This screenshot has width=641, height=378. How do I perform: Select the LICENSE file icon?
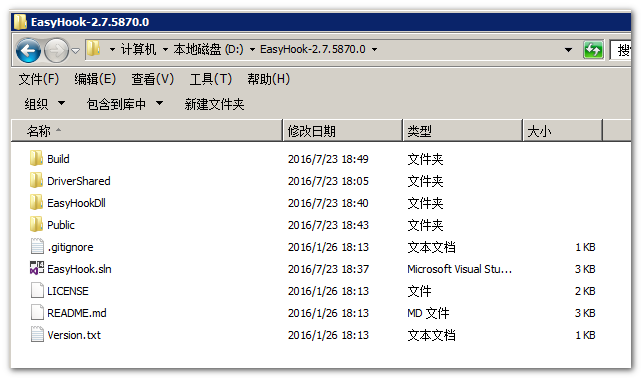point(37,291)
